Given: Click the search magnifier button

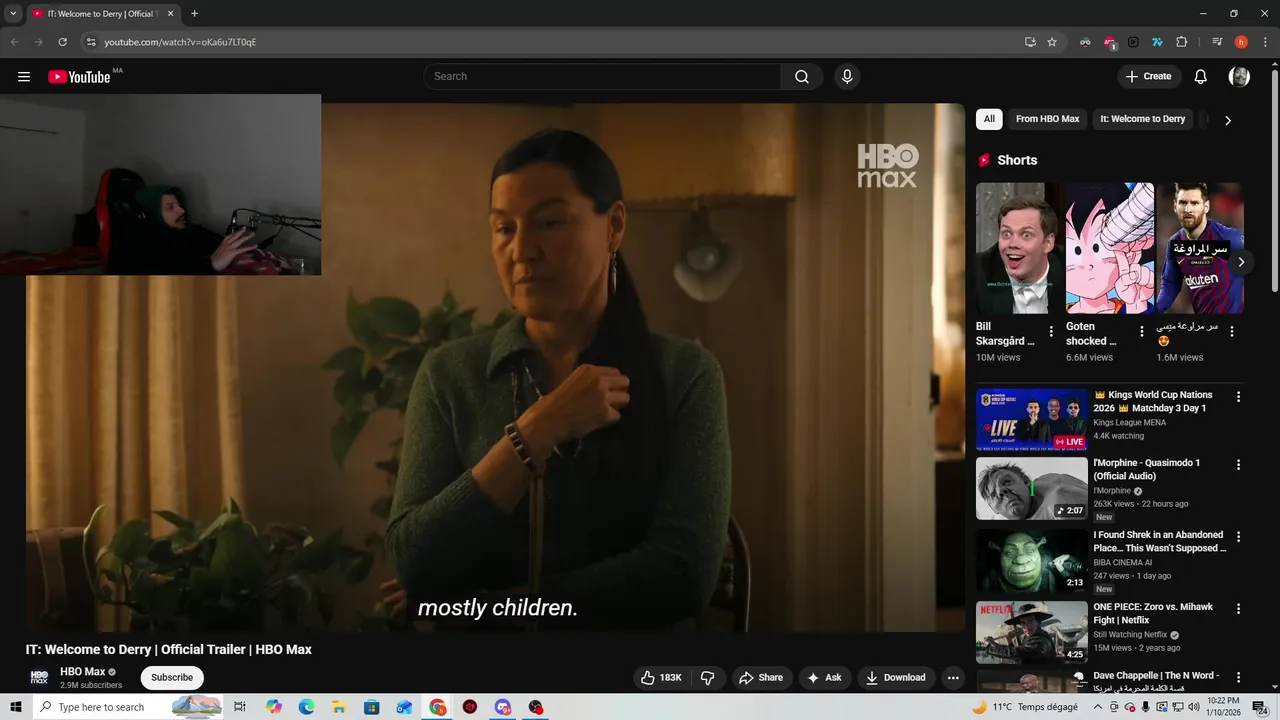Looking at the screenshot, I should pyautogui.click(x=802, y=77).
